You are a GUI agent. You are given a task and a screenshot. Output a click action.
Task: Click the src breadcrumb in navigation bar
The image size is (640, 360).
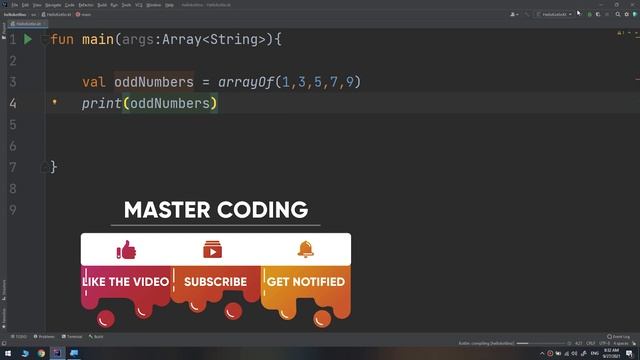33,14
